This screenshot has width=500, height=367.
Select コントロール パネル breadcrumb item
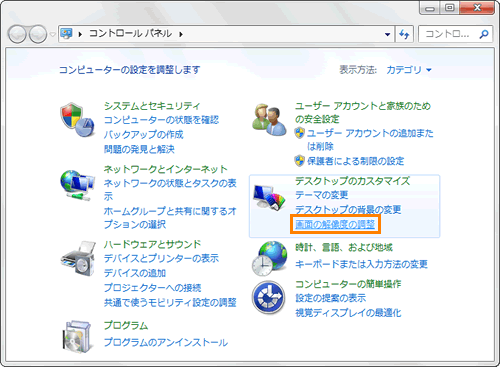tap(130, 34)
